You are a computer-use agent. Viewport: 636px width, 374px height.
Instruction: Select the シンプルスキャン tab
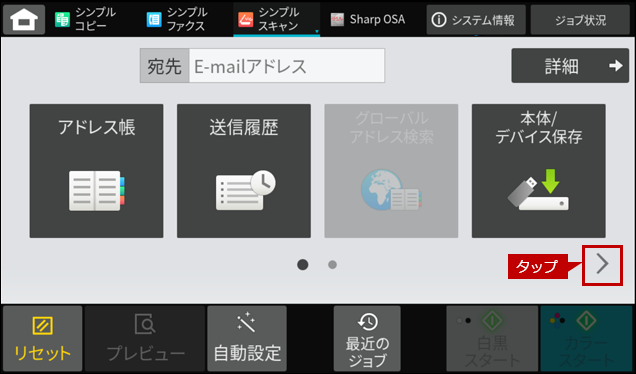coord(277,19)
